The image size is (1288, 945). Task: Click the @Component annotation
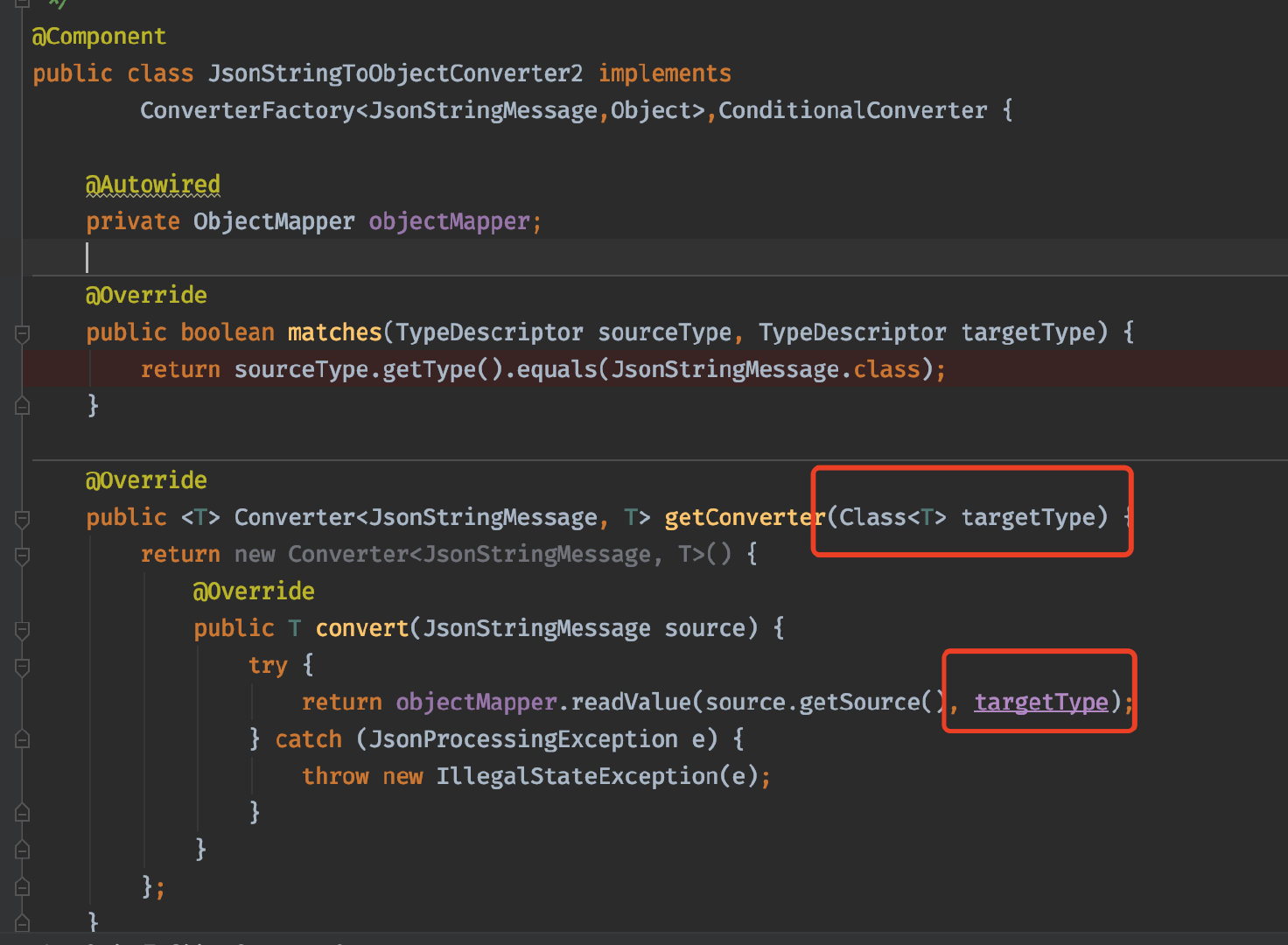tap(99, 37)
